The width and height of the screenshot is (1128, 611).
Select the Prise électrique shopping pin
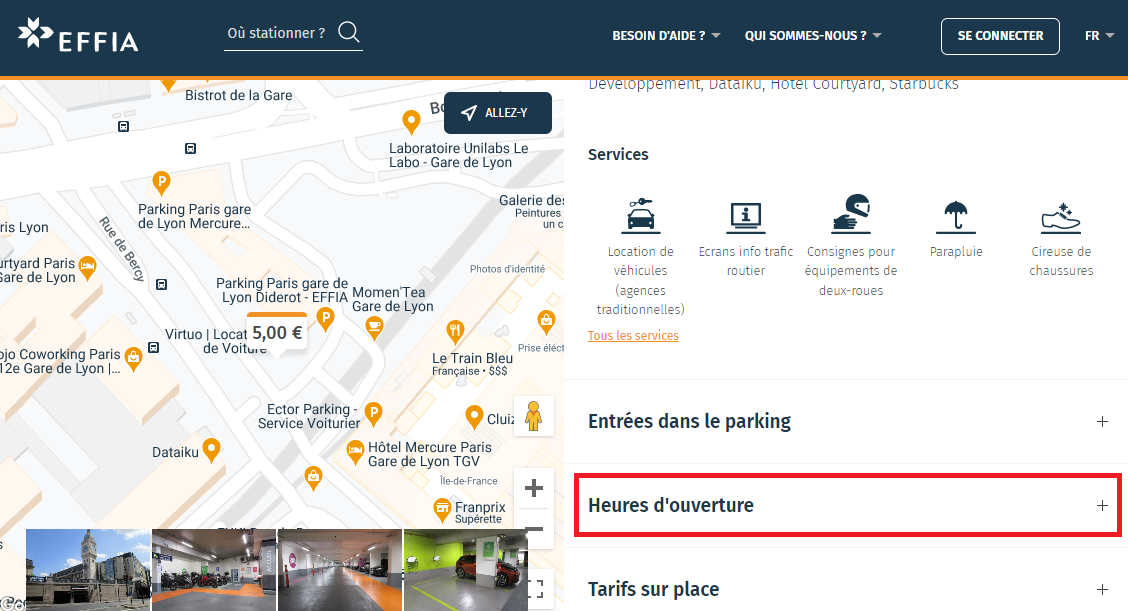(x=546, y=322)
